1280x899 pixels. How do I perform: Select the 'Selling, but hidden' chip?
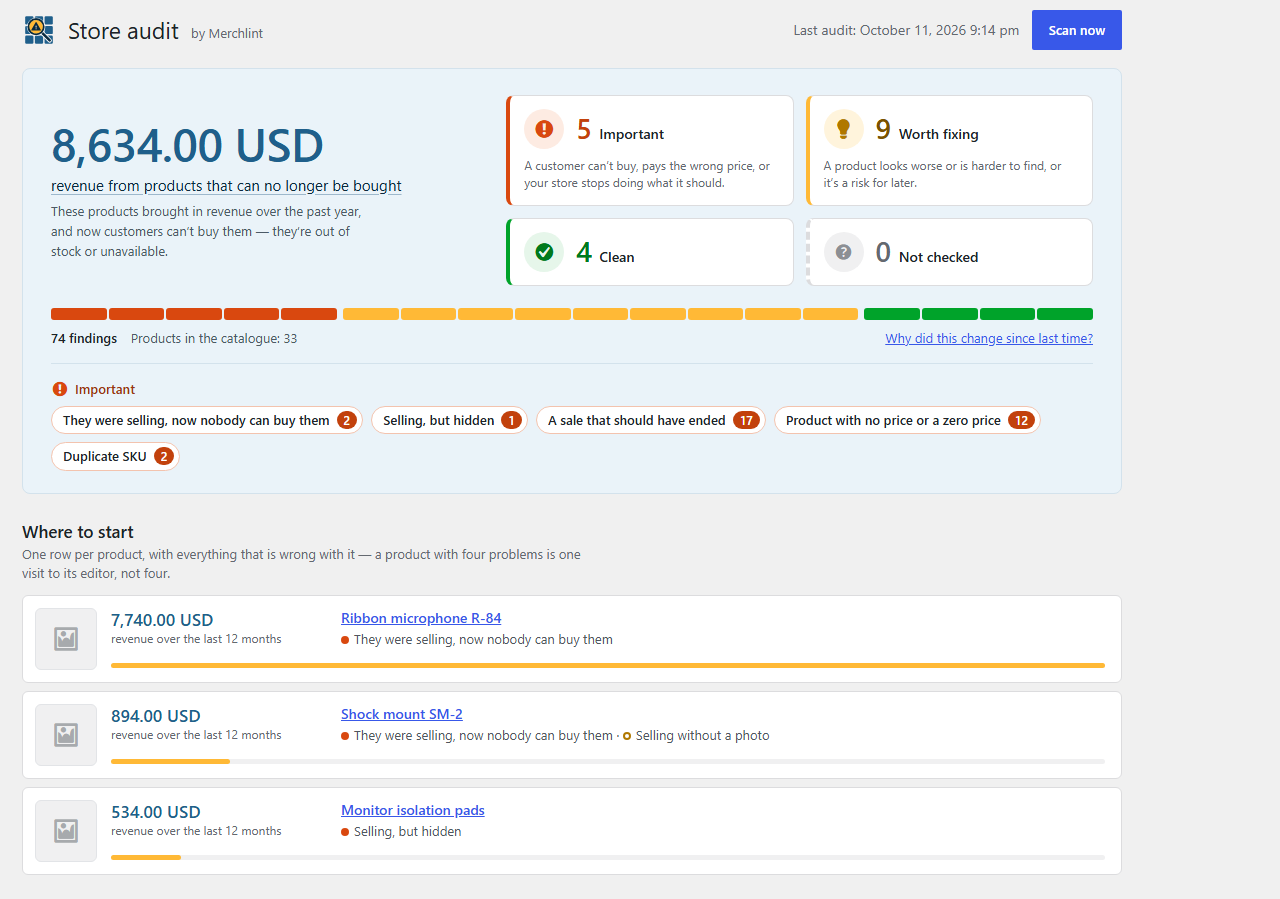coord(449,420)
